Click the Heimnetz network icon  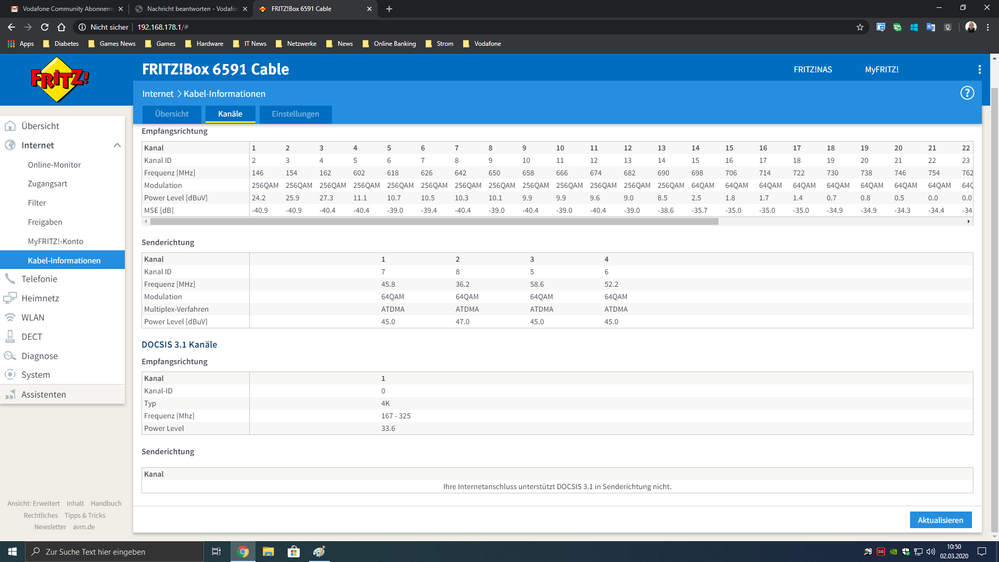click(10, 298)
